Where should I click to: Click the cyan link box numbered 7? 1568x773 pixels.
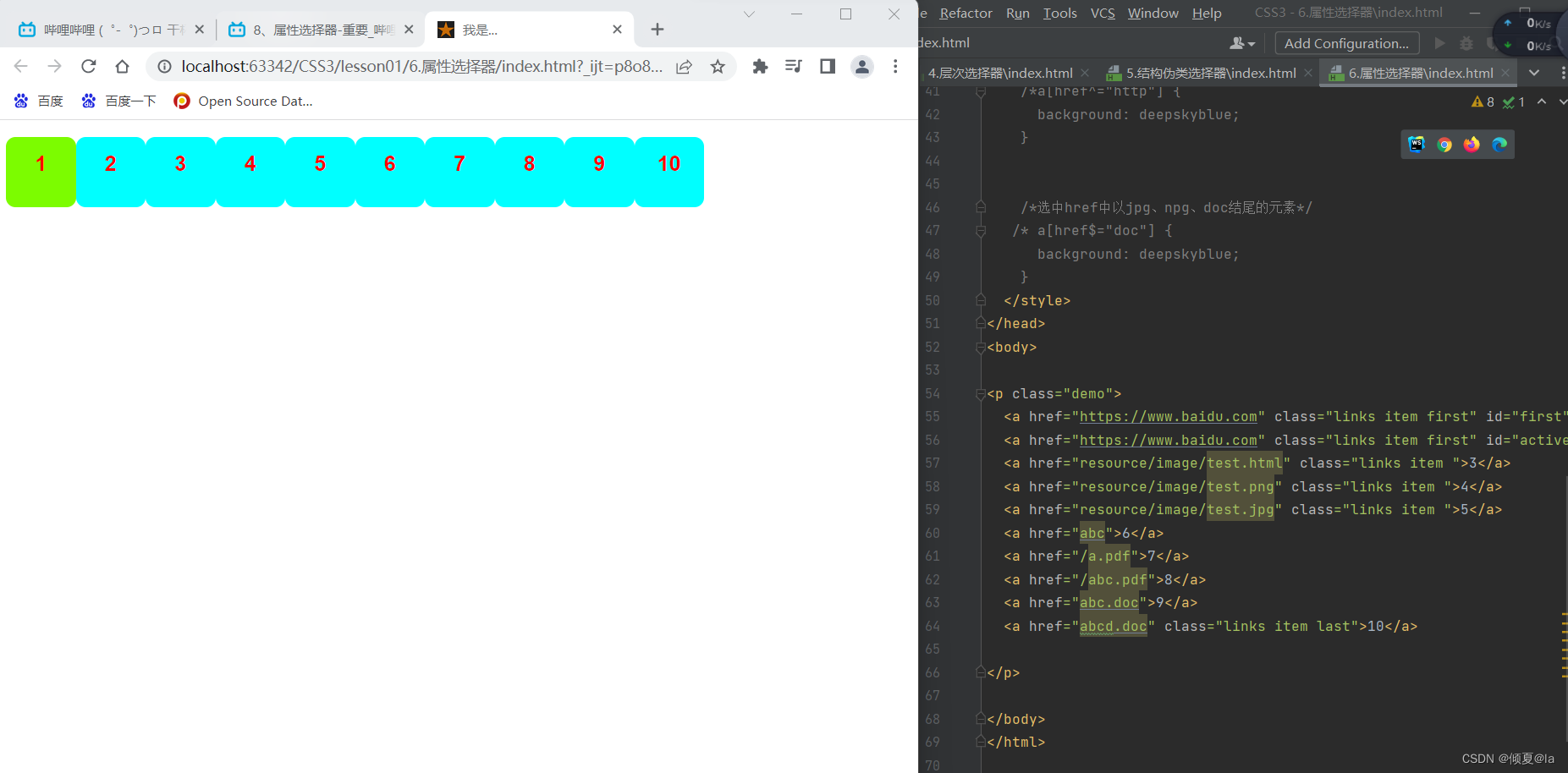point(459,172)
